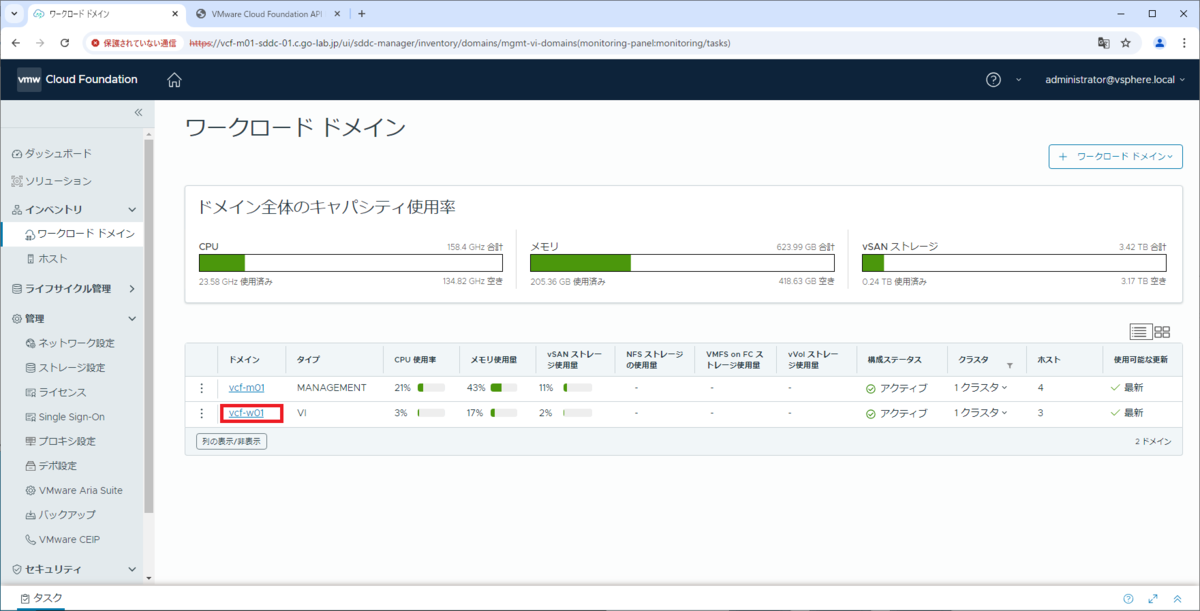Expand 1 クラスタ dropdown for vcf-w01
Viewport: 1200px width, 611px height.
coord(981,413)
